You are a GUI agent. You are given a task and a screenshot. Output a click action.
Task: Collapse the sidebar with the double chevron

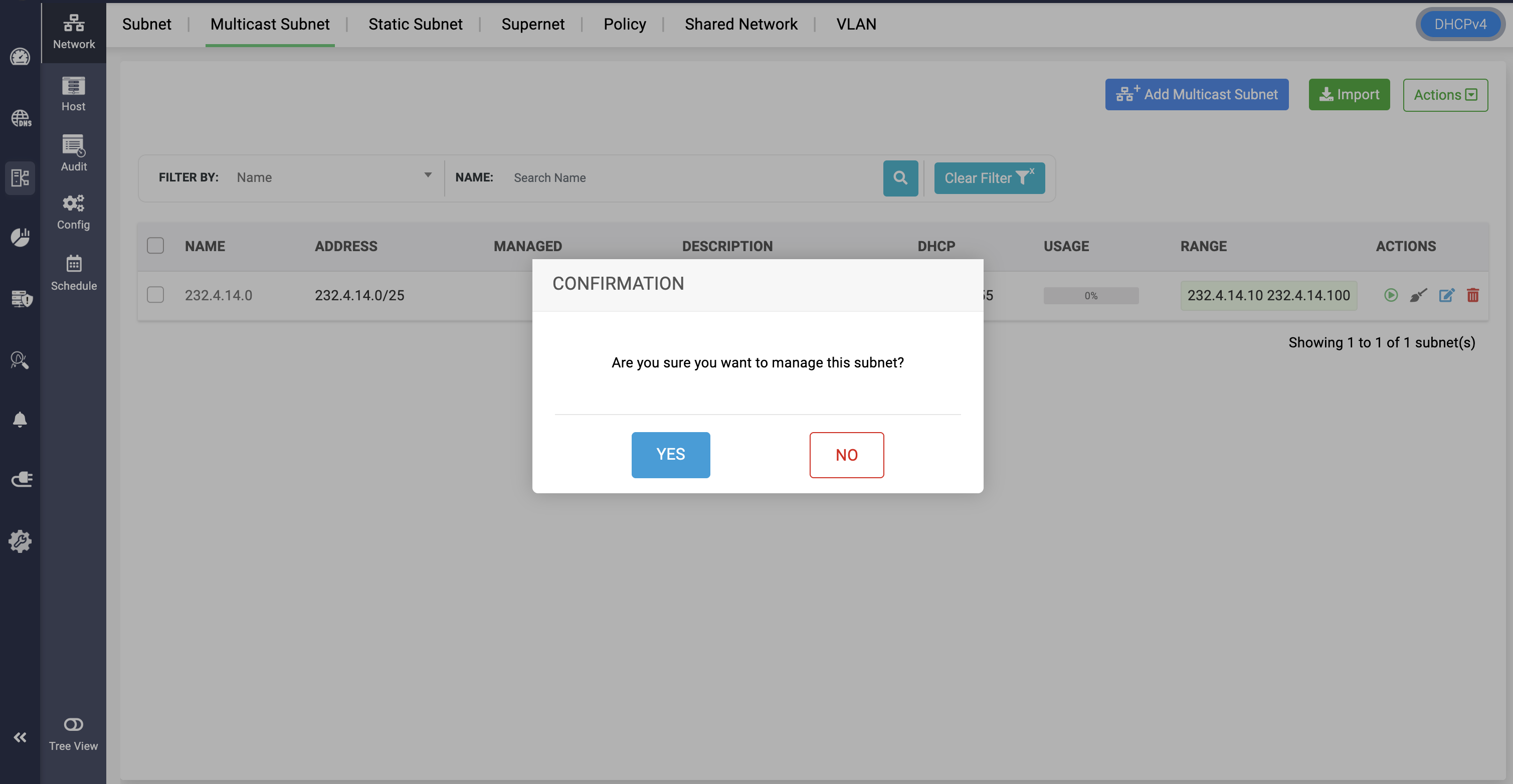[20, 737]
